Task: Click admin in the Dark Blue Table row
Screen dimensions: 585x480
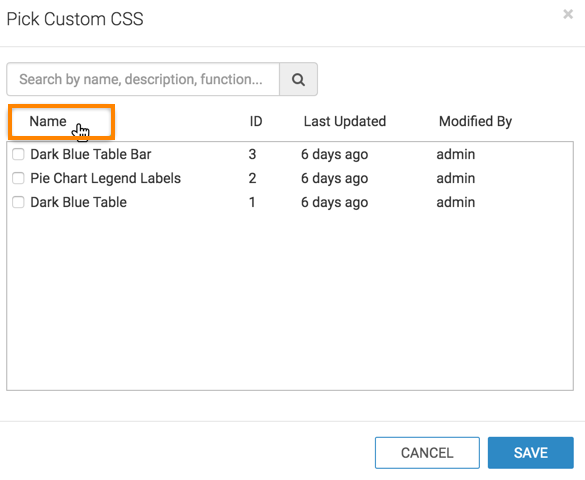Action: [x=456, y=202]
